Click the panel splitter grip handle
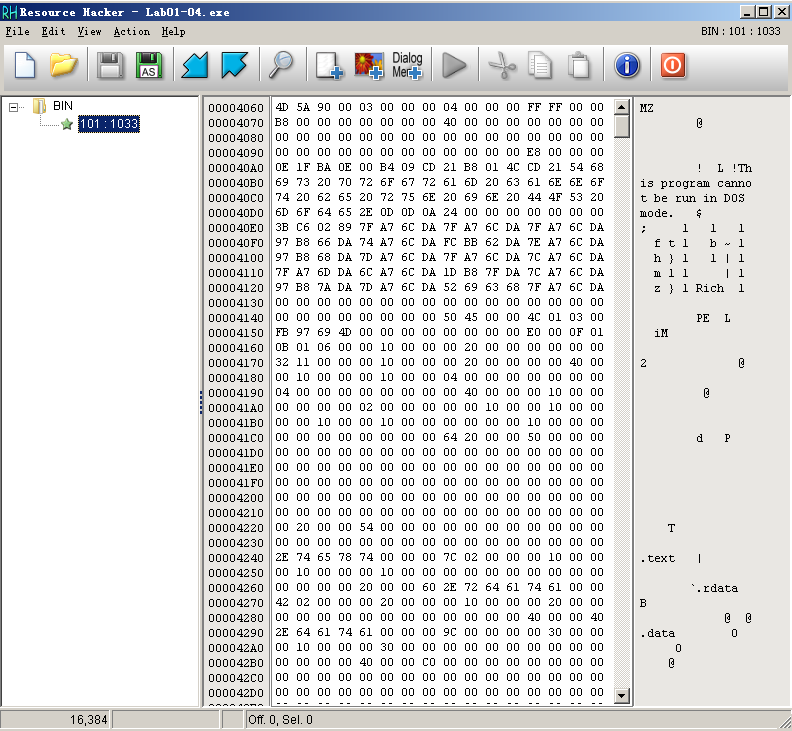The width and height of the screenshot is (792, 731). point(201,402)
